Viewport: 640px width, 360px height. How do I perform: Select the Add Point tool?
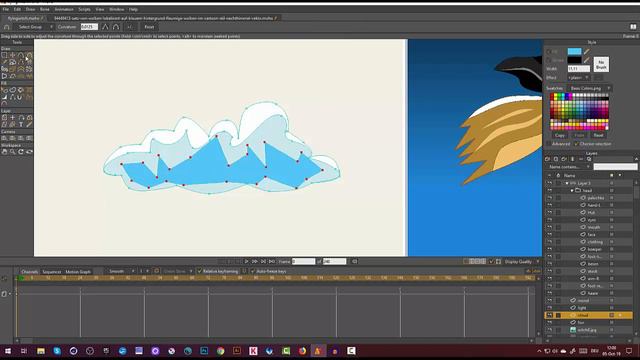[x=20, y=55]
